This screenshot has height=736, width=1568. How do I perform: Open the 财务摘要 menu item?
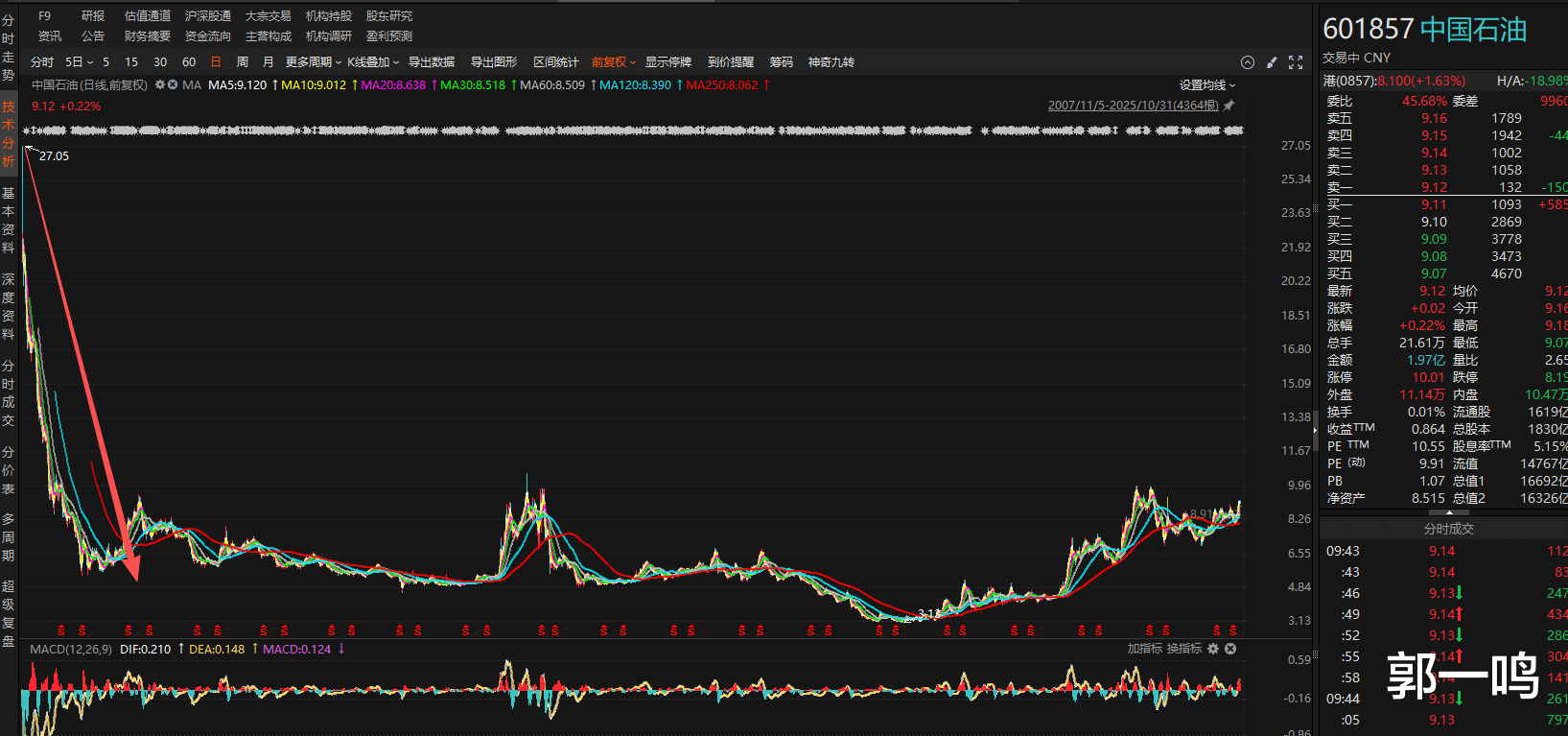(148, 36)
